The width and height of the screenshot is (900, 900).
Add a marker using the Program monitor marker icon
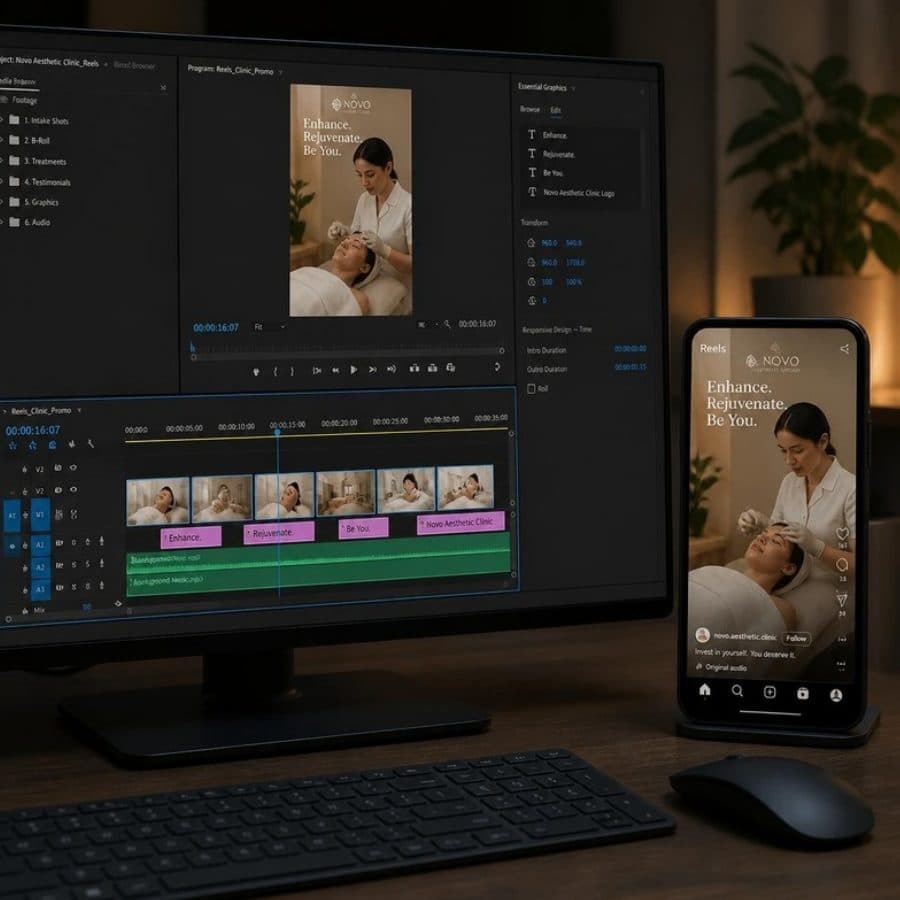pos(256,372)
